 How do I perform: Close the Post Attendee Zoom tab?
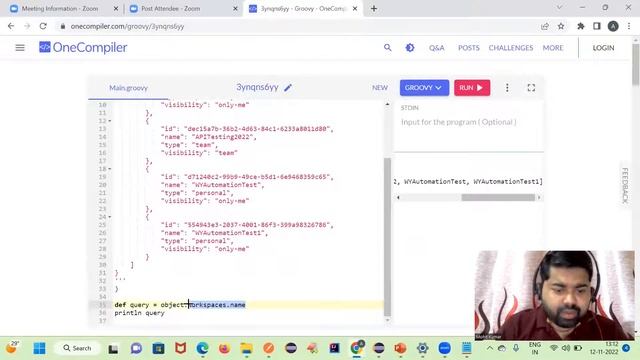click(235, 9)
